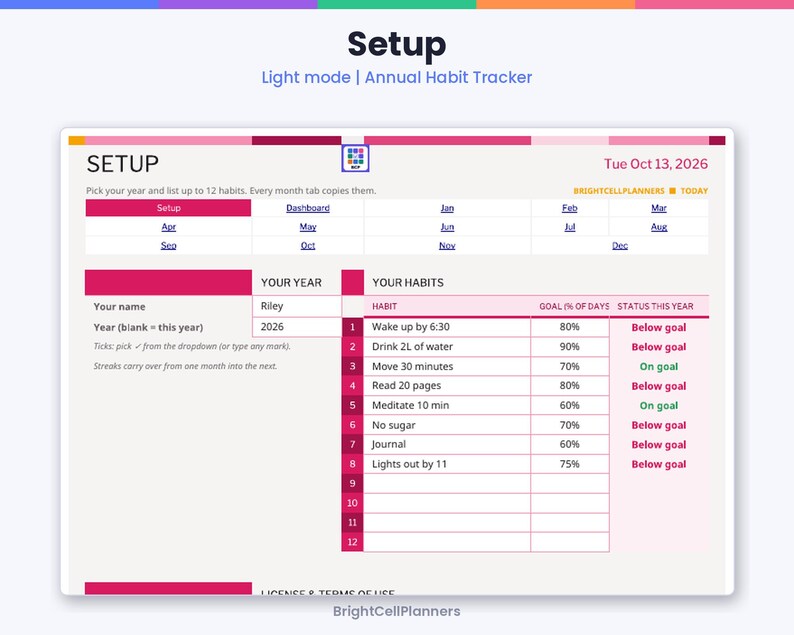Click row number 1 in habits list

pos(352,327)
